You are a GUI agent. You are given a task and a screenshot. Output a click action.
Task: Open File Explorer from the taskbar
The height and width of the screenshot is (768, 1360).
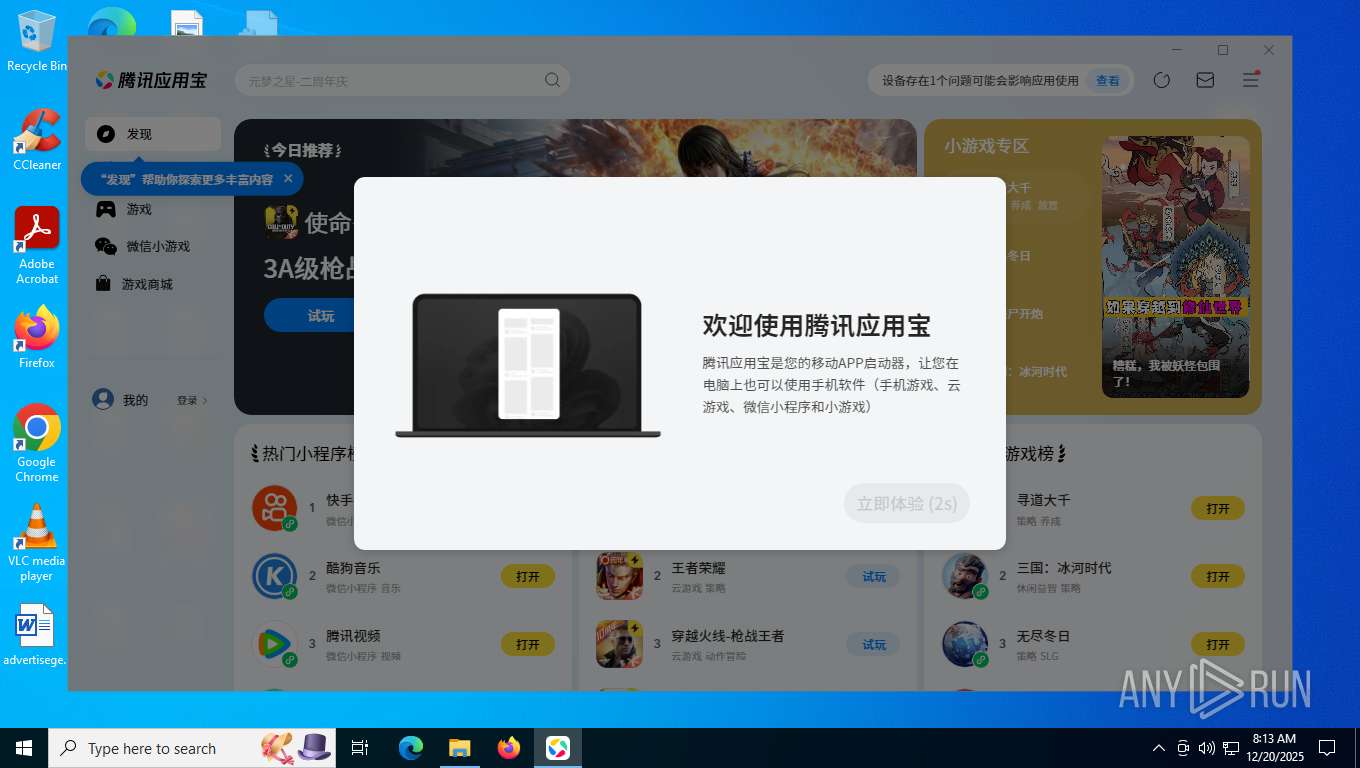(459, 748)
